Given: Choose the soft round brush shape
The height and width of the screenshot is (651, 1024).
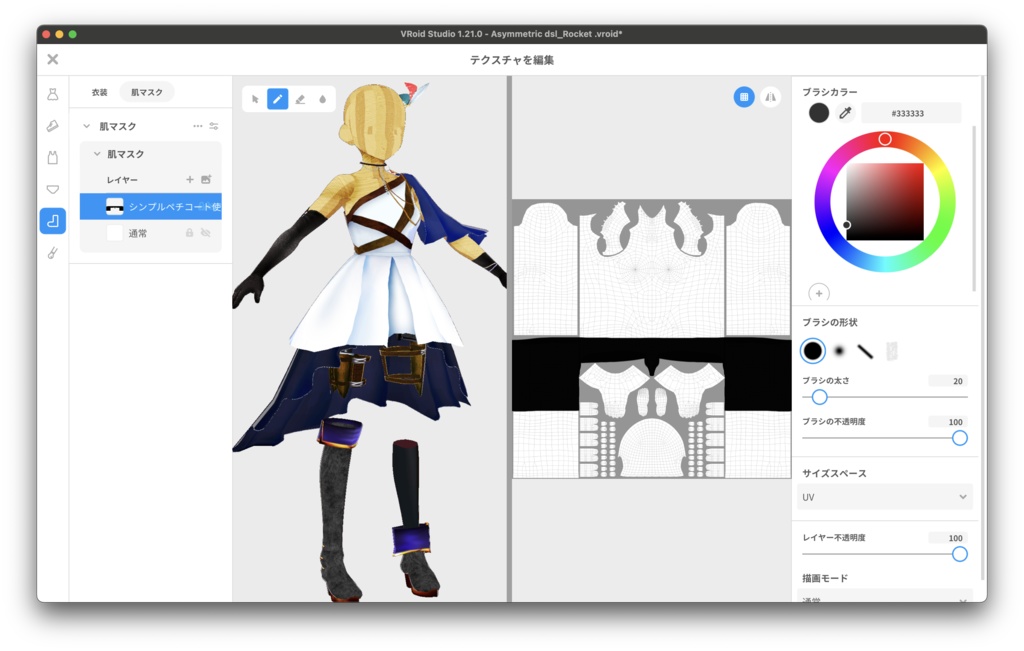Looking at the screenshot, I should [840, 351].
